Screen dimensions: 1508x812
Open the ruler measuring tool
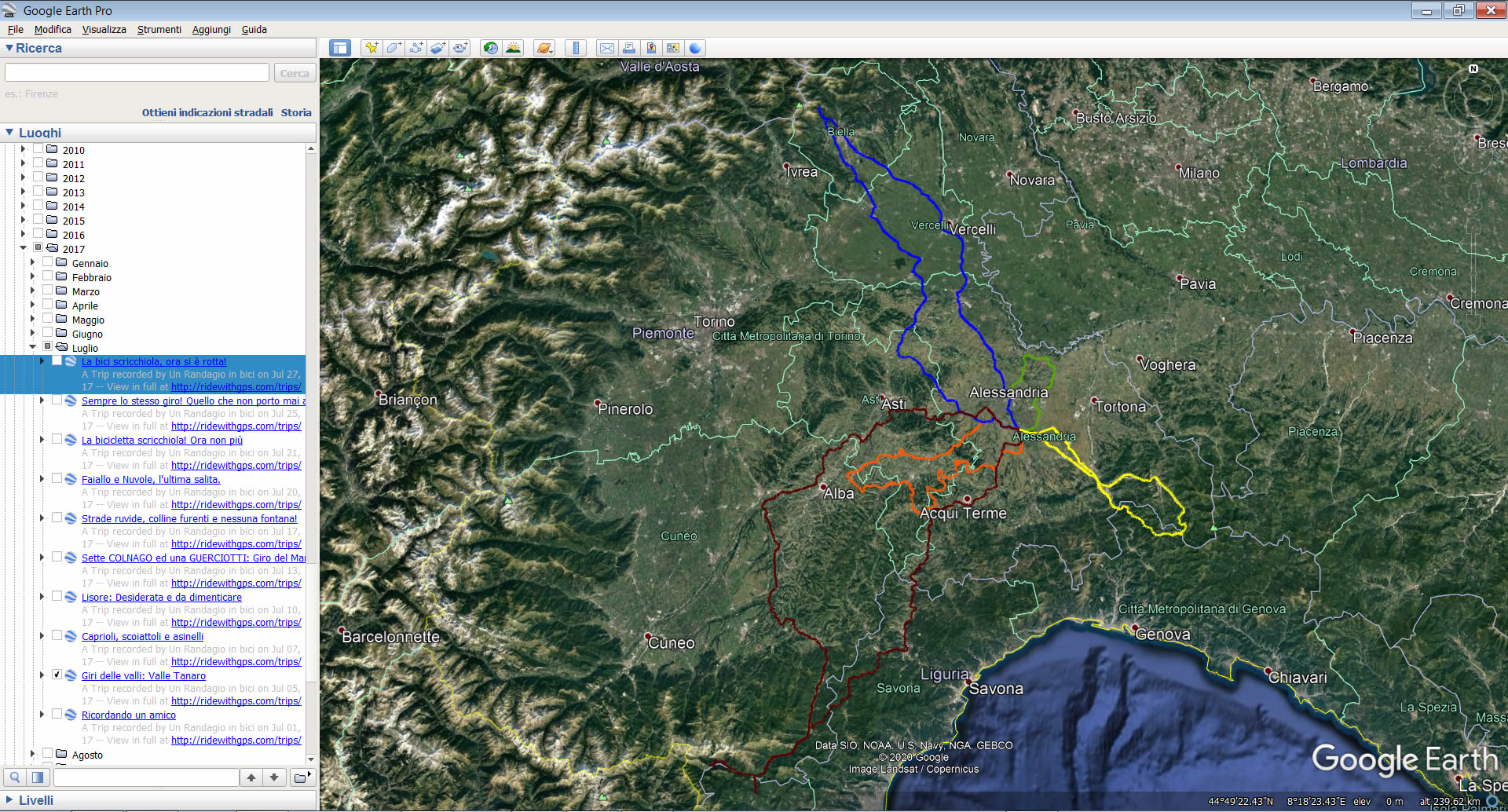pyautogui.click(x=576, y=48)
